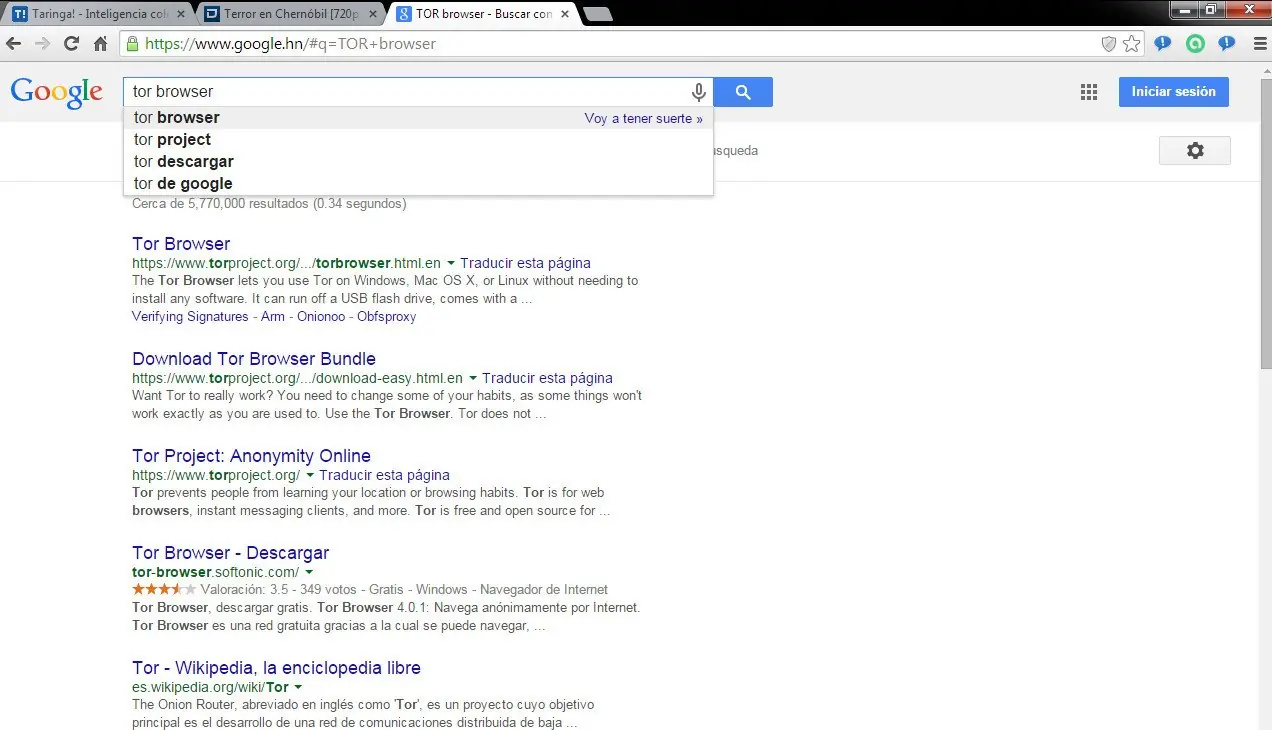Pick the 'tor de google' suggestion
Image resolution: width=1272 pixels, height=730 pixels.
[x=418, y=184]
